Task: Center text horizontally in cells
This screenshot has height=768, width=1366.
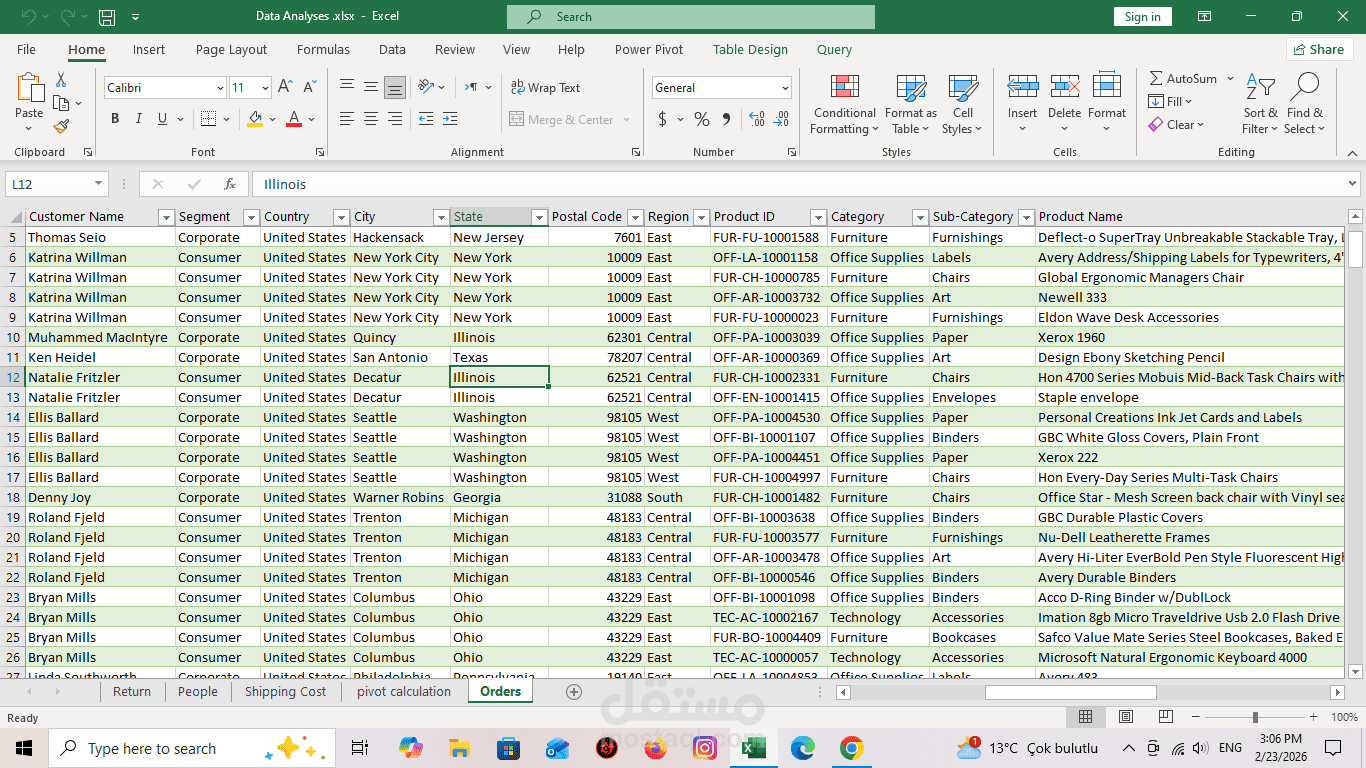Action: (x=371, y=119)
